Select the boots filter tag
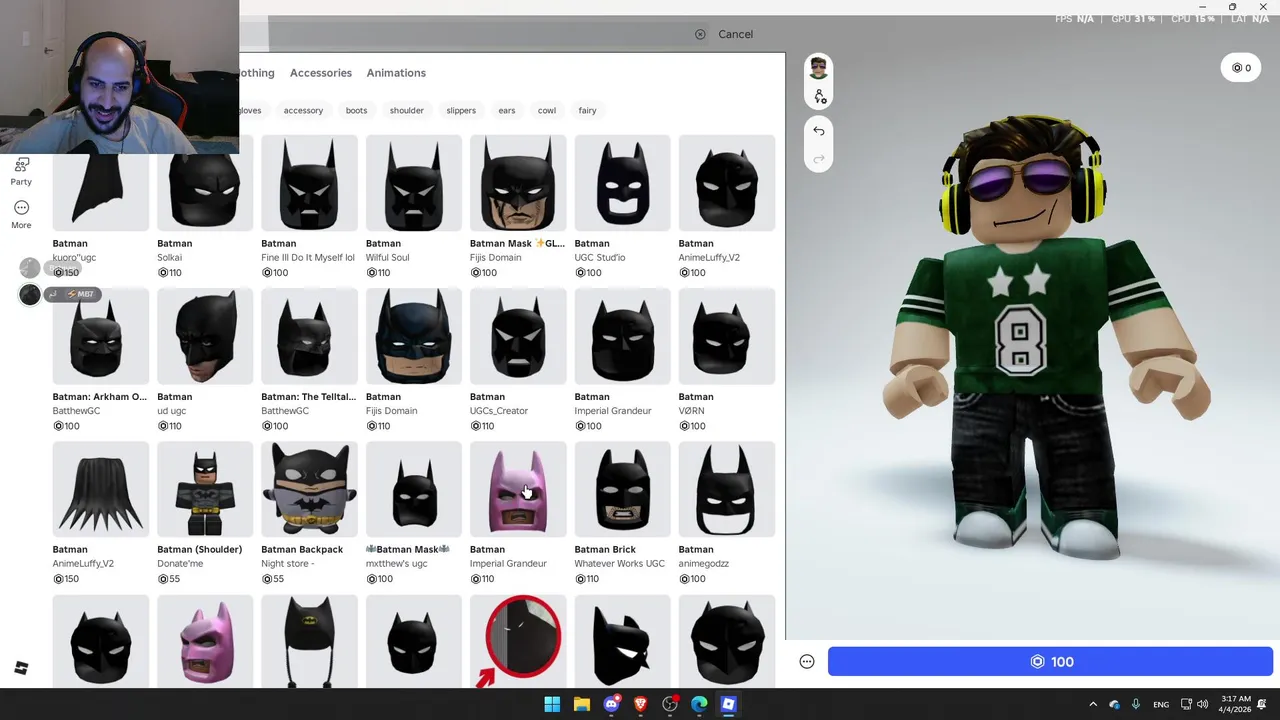This screenshot has height=720, width=1280. pyautogui.click(x=356, y=111)
